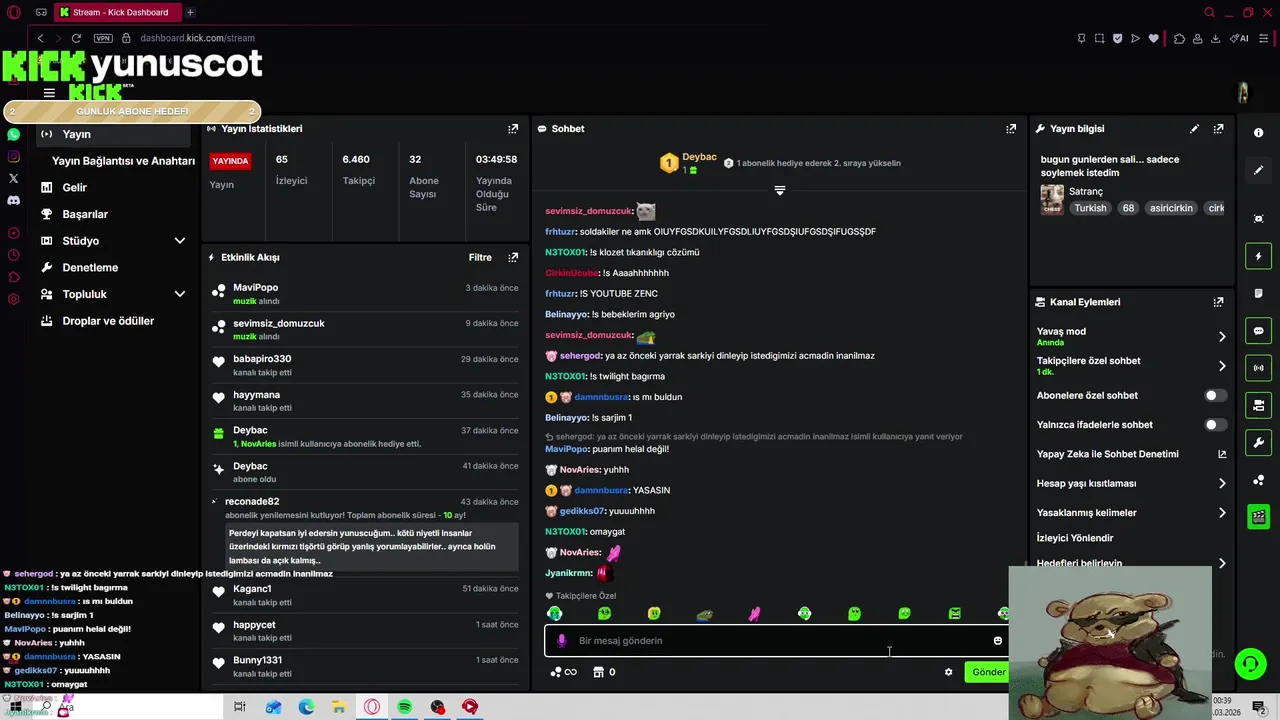1280x720 pixels.
Task: Pop out the Kanal Eylemleri panel
Action: (x=1218, y=302)
